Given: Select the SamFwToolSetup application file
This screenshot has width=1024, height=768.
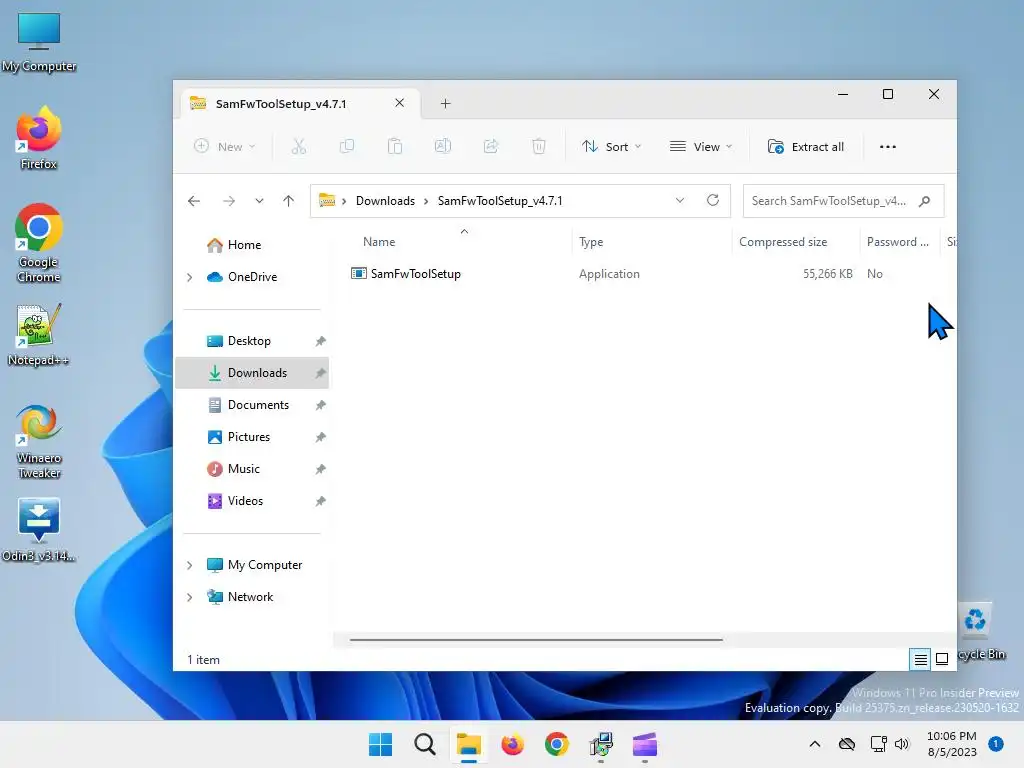Looking at the screenshot, I should (x=406, y=274).
